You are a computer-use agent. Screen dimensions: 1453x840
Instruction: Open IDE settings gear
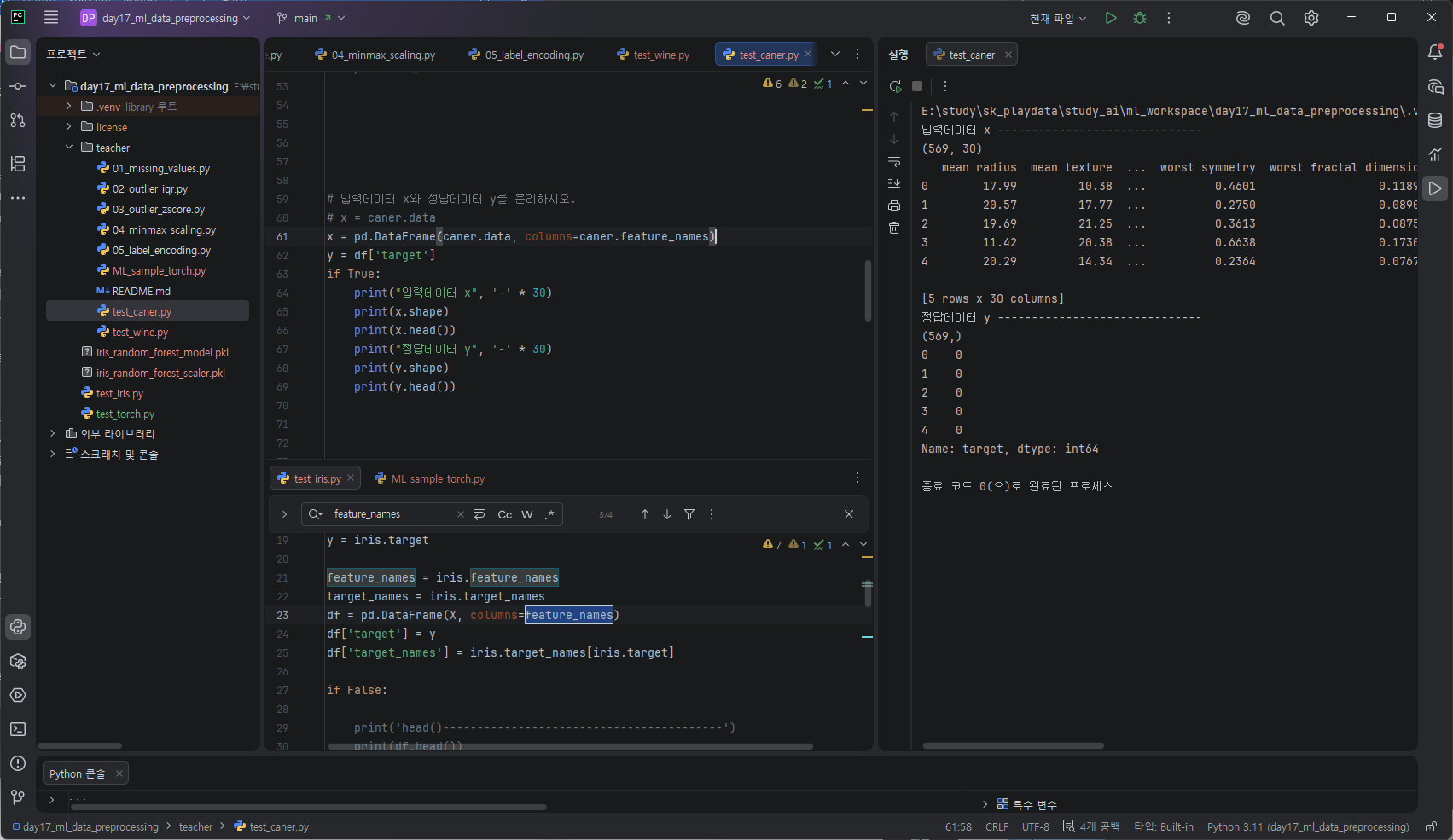click(1311, 18)
